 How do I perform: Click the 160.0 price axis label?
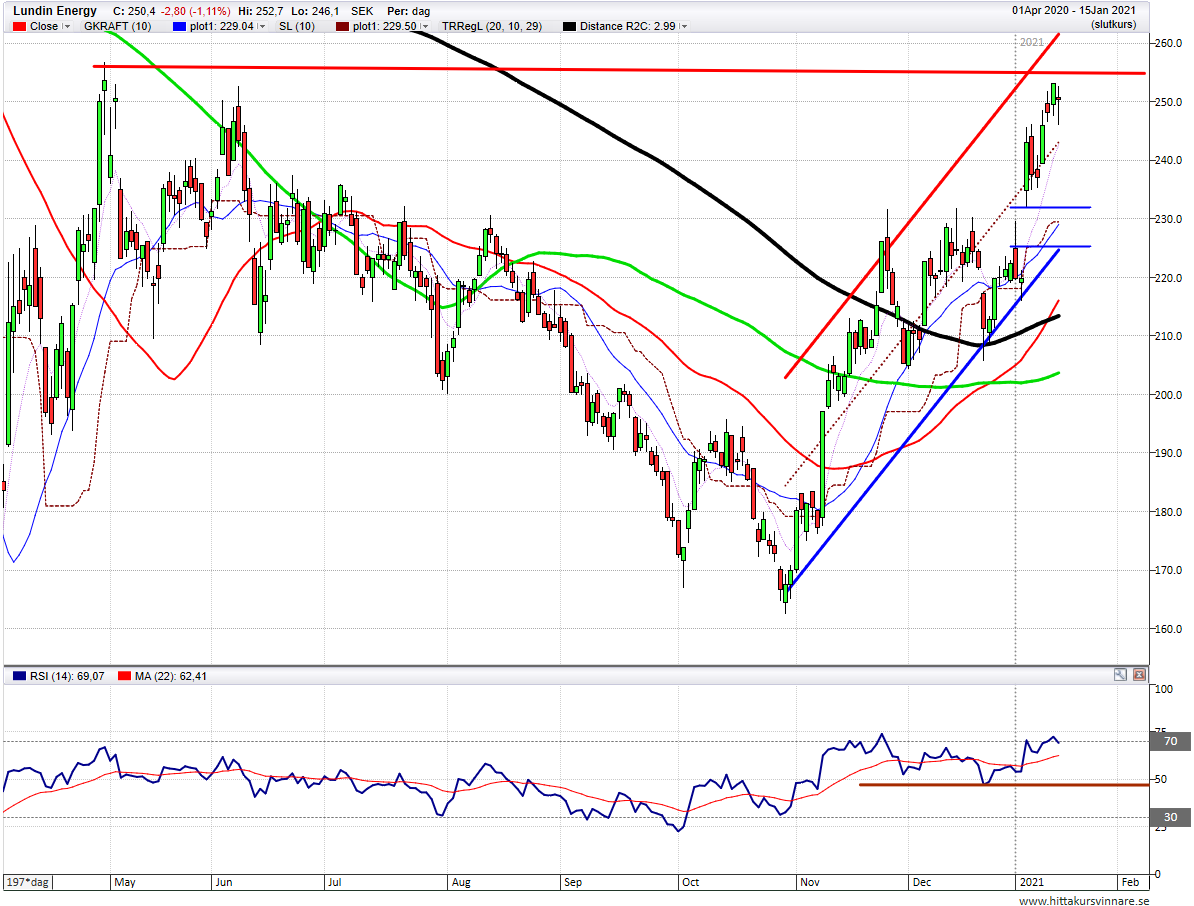coord(1168,629)
